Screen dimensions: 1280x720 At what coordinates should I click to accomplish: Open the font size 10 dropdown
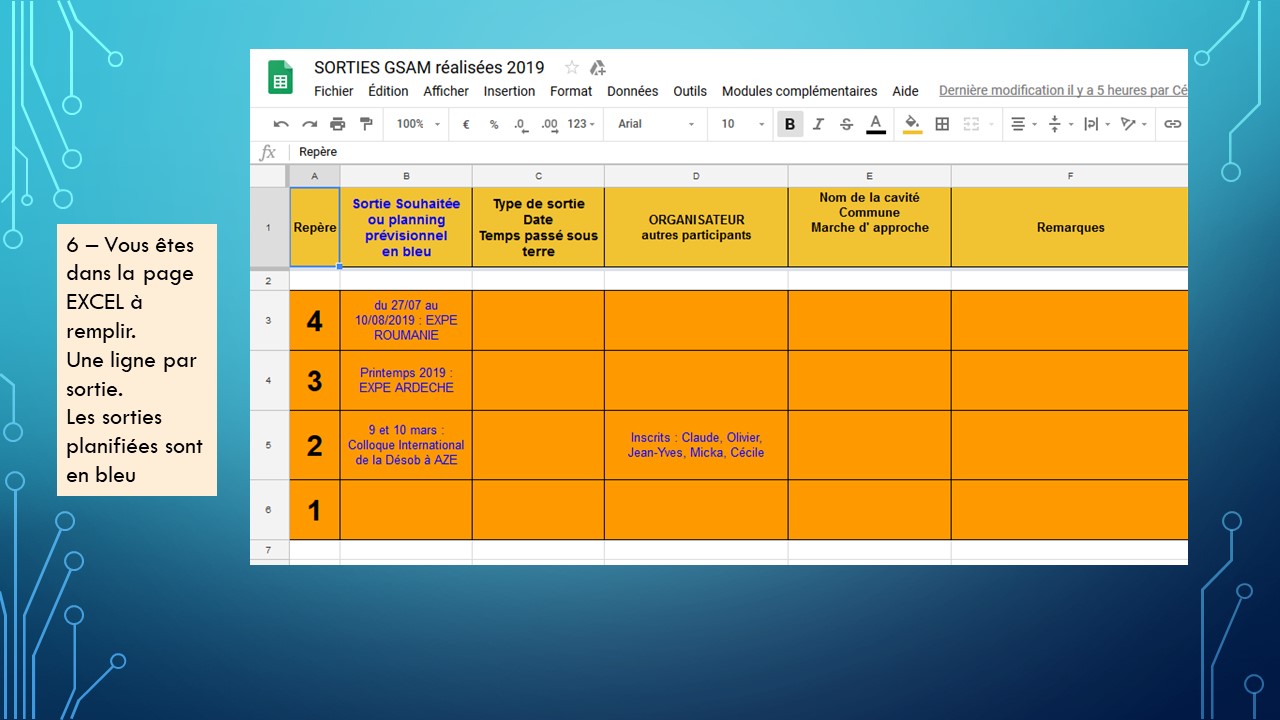click(743, 124)
